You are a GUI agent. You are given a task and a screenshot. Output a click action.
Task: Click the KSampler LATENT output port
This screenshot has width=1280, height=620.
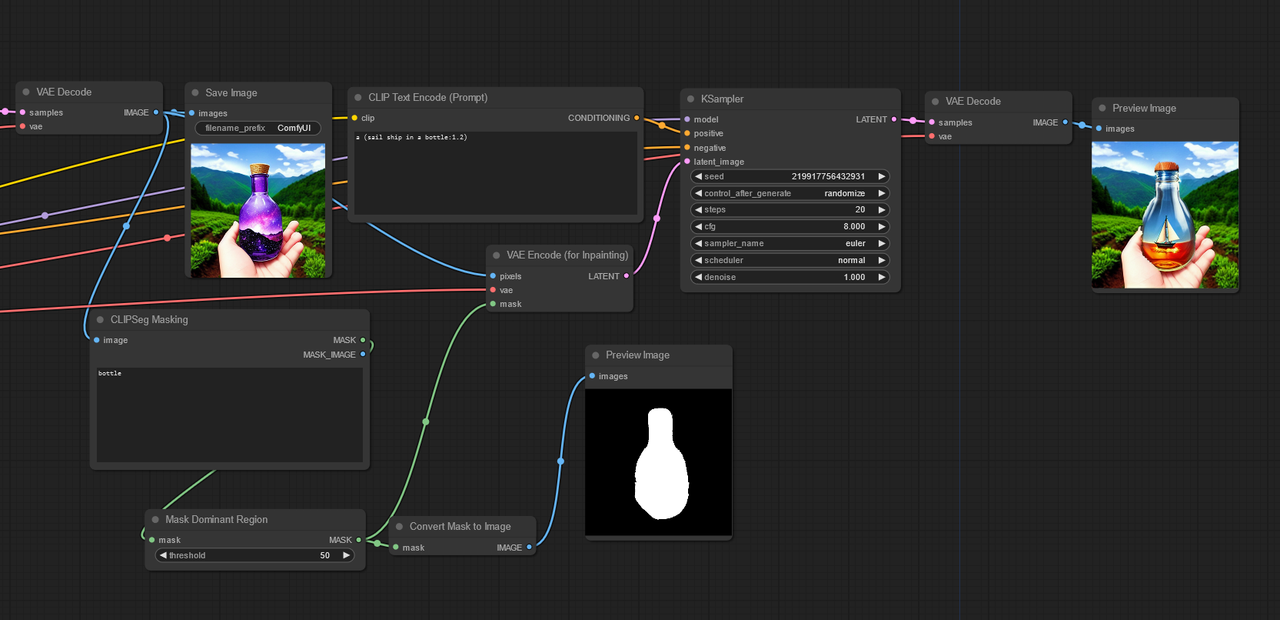tap(894, 120)
